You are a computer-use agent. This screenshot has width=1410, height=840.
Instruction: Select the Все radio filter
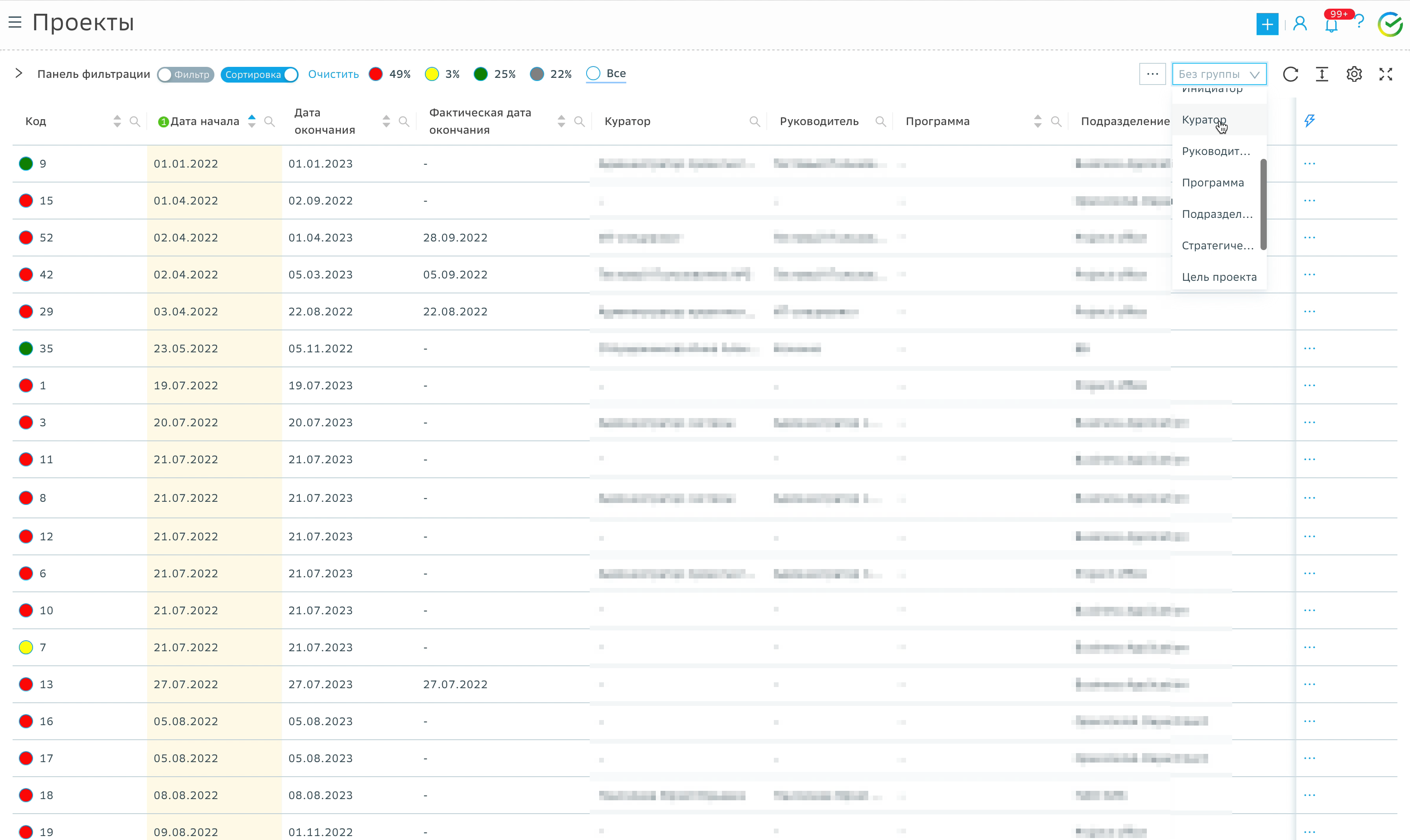coord(593,74)
